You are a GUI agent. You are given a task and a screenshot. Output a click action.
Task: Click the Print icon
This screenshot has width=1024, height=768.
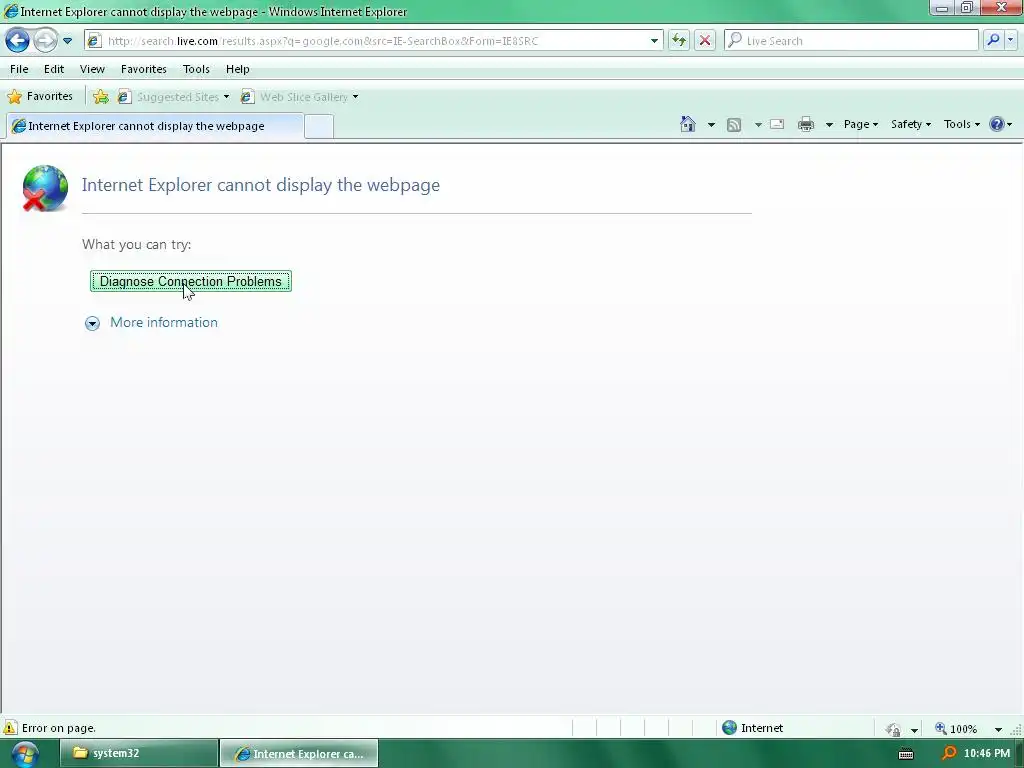tap(806, 124)
